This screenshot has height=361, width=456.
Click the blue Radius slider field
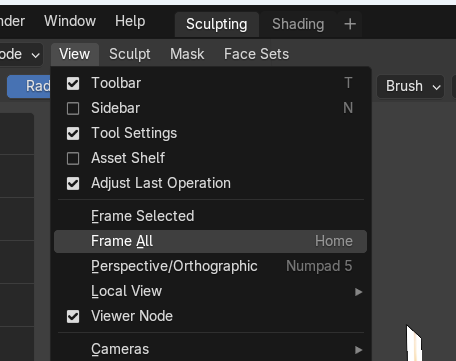point(29,86)
